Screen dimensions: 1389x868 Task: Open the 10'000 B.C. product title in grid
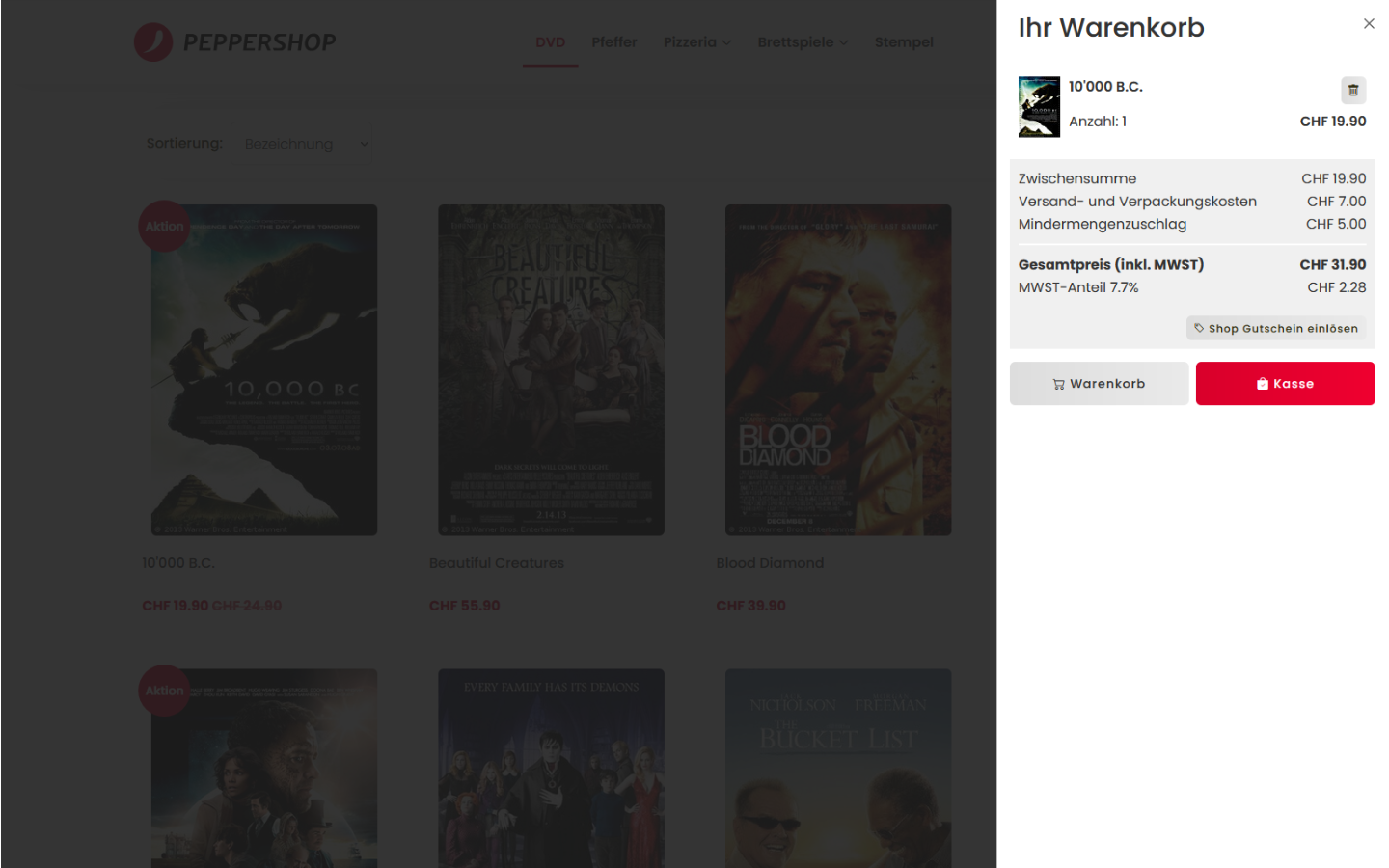(178, 563)
